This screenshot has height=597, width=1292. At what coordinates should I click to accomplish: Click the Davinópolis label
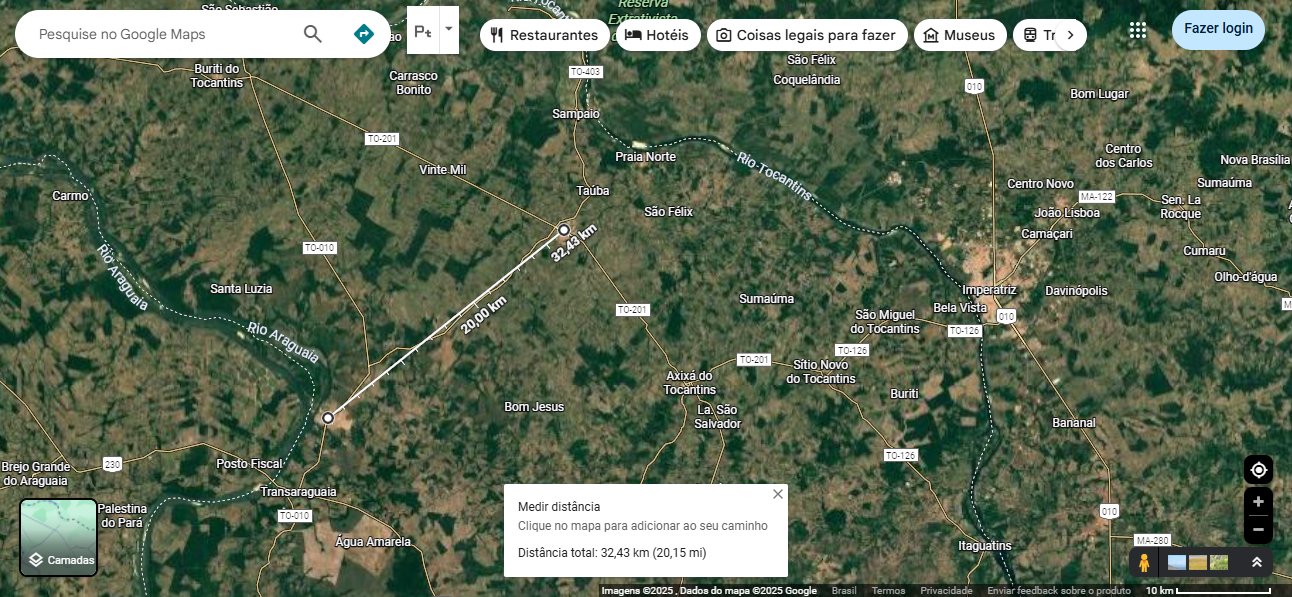1076,291
